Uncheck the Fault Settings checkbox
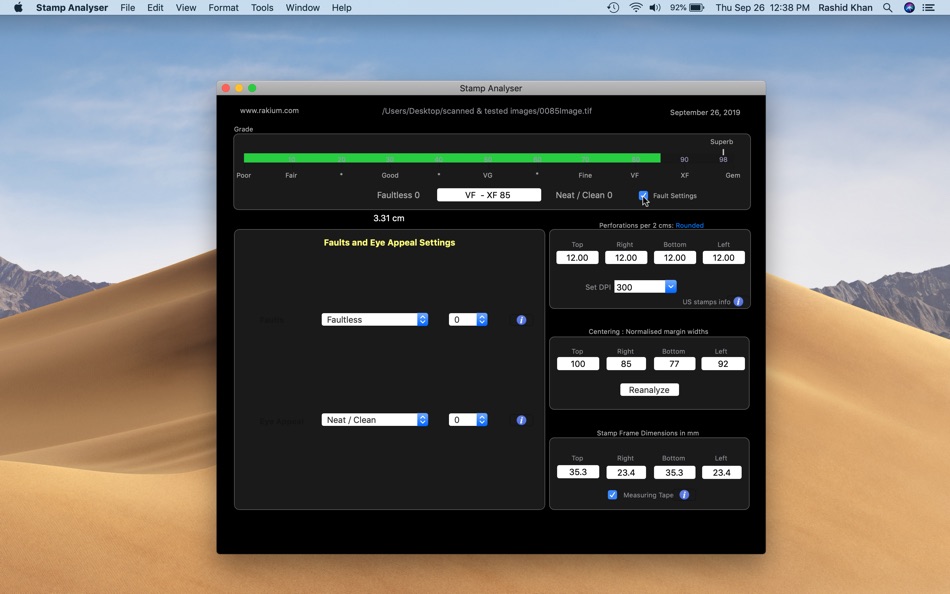Screen dimensions: 950x594 tap(643, 195)
